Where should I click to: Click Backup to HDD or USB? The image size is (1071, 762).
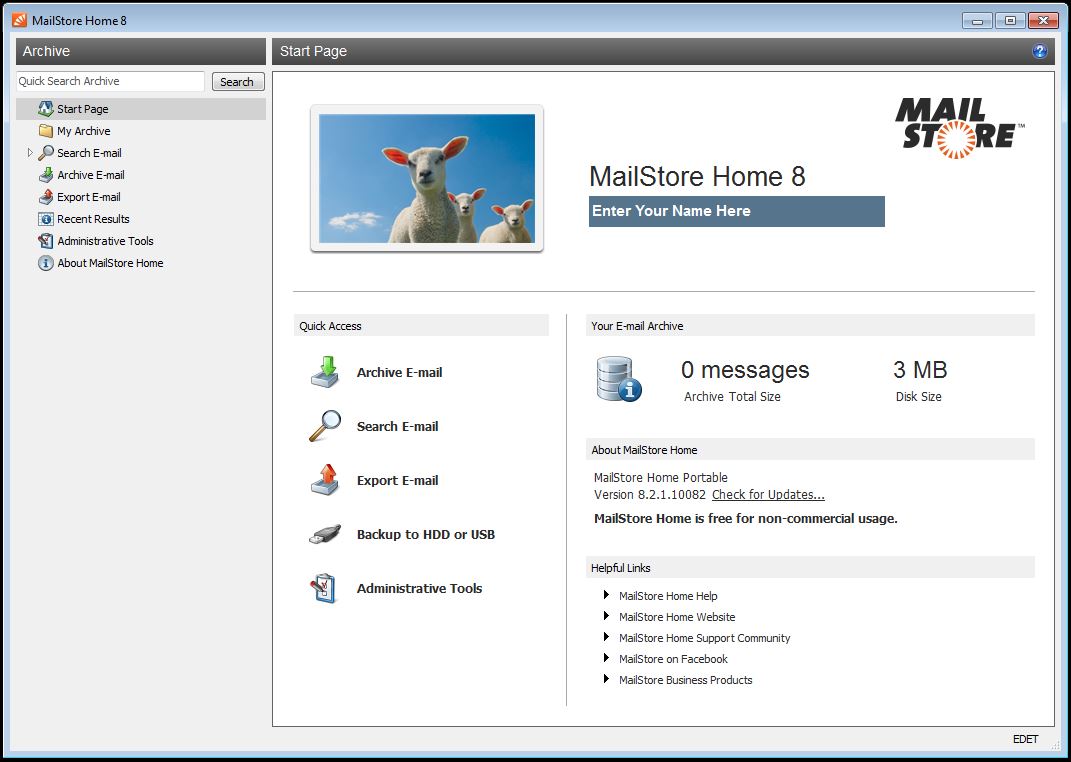[x=426, y=534]
